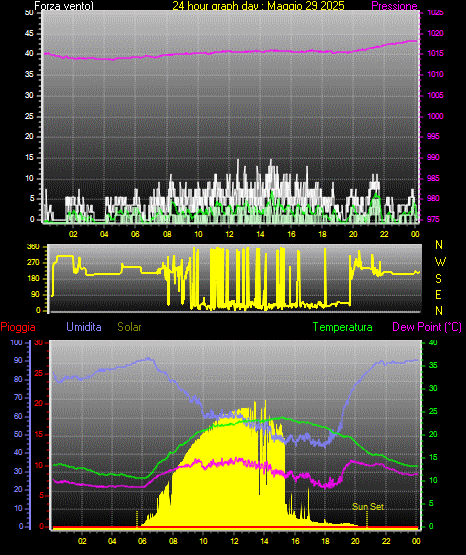Image resolution: width=466 pixels, height=555 pixels.
Task: Select the Pioggia legend label
Action: [18, 327]
